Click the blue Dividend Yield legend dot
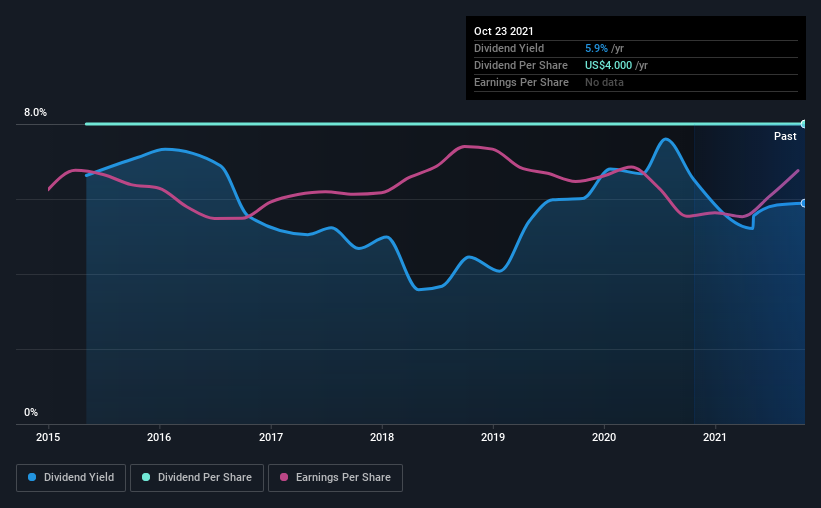Viewport: 821px width, 508px height. point(32,477)
